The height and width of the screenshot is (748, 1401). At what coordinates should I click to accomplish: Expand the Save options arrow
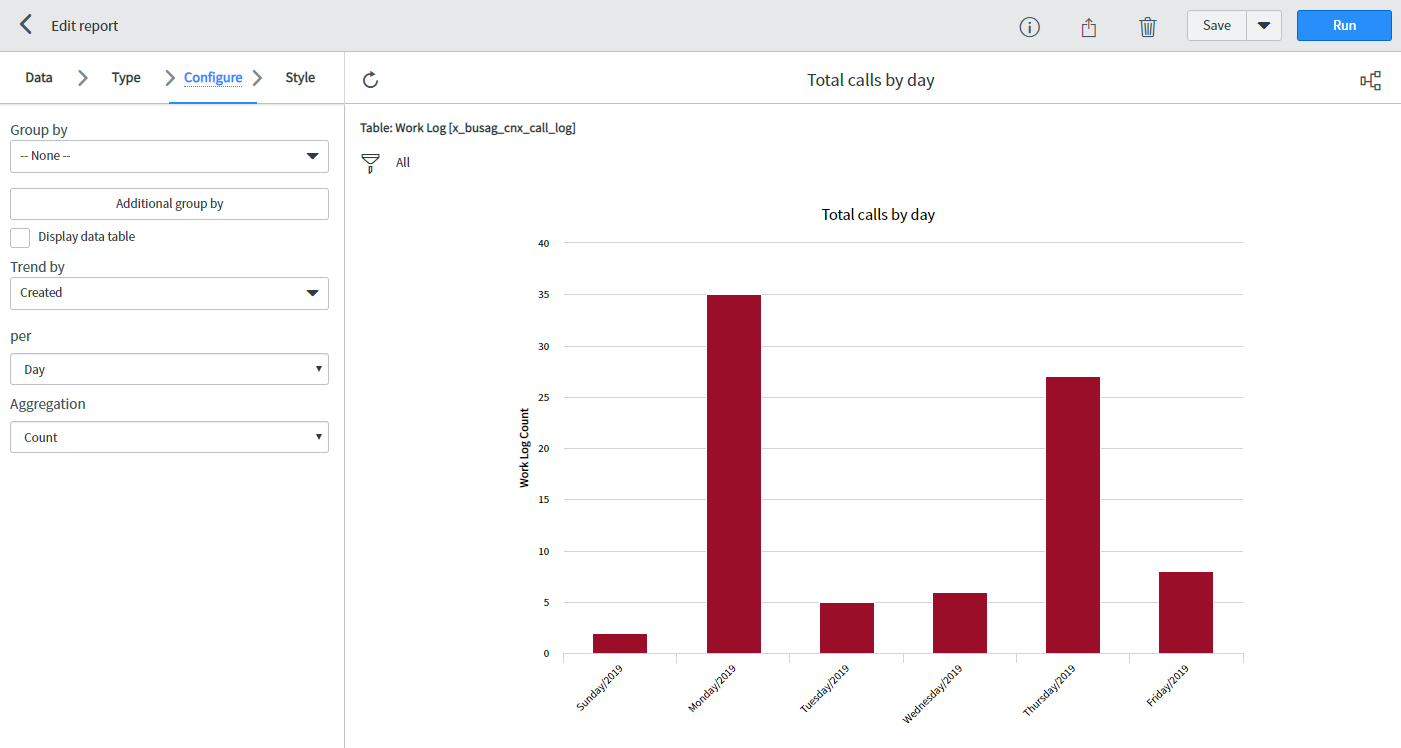[x=1264, y=26]
